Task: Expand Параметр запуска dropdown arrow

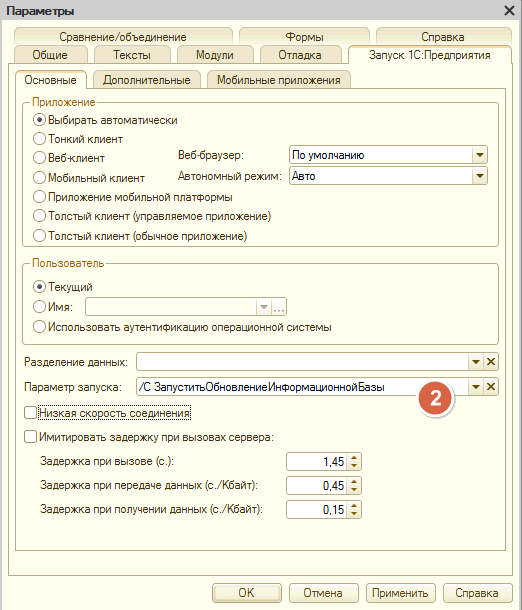Action: click(476, 387)
